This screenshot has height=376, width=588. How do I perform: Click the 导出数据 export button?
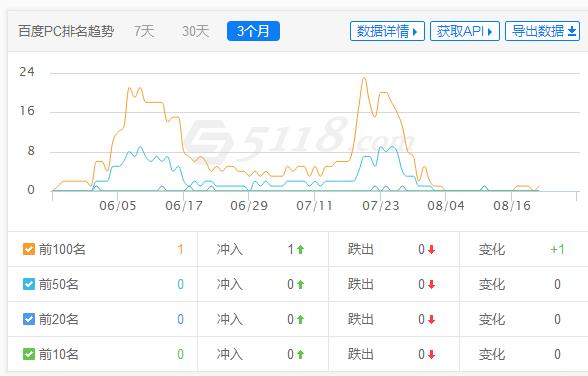(x=543, y=31)
